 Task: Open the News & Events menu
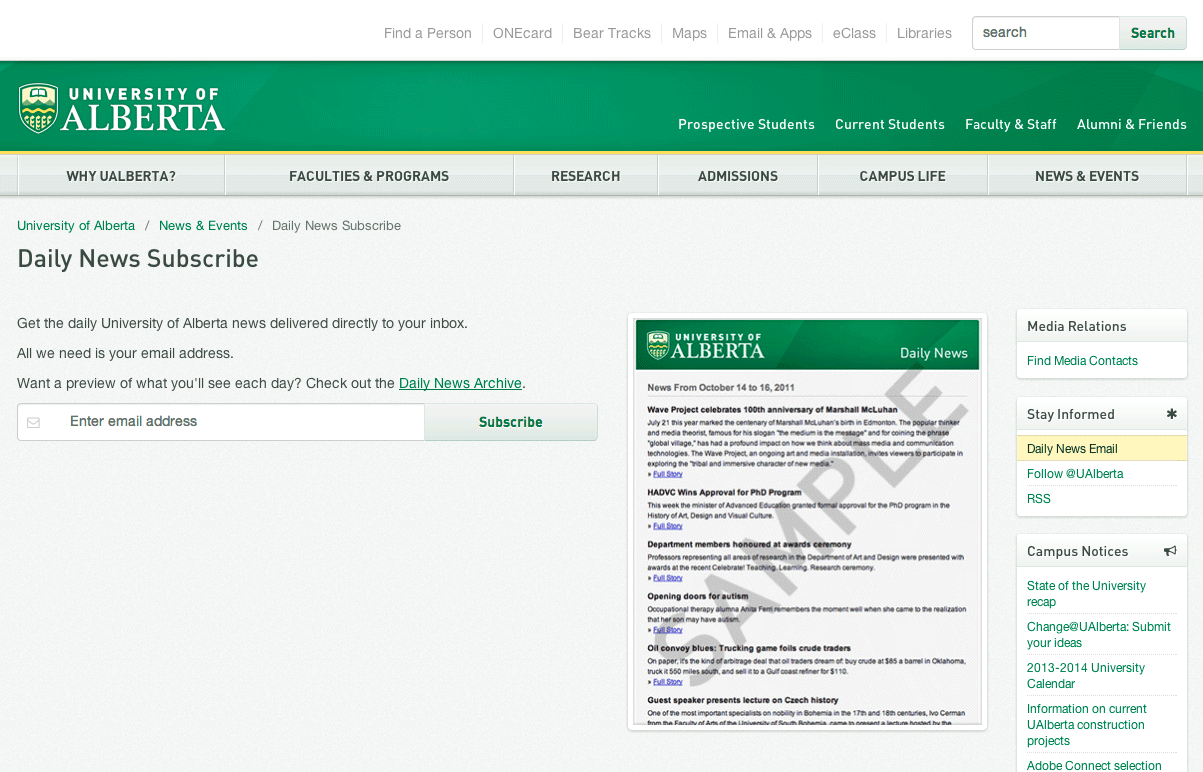(1087, 176)
